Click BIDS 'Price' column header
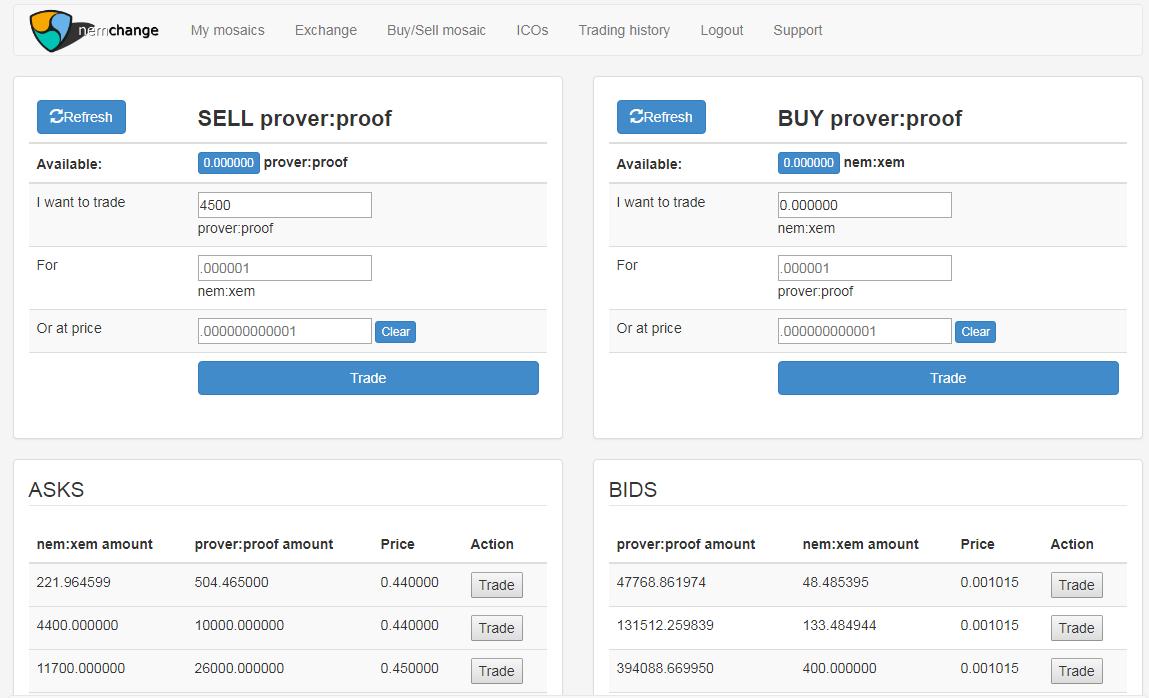Image resolution: width=1149 pixels, height=698 pixels. 978,544
